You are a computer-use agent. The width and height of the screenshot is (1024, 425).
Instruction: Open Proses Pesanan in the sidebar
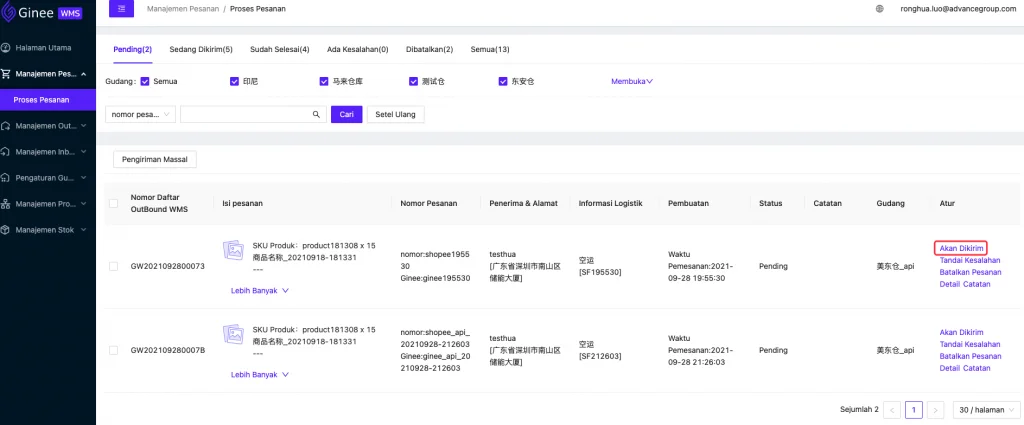[x=48, y=100]
